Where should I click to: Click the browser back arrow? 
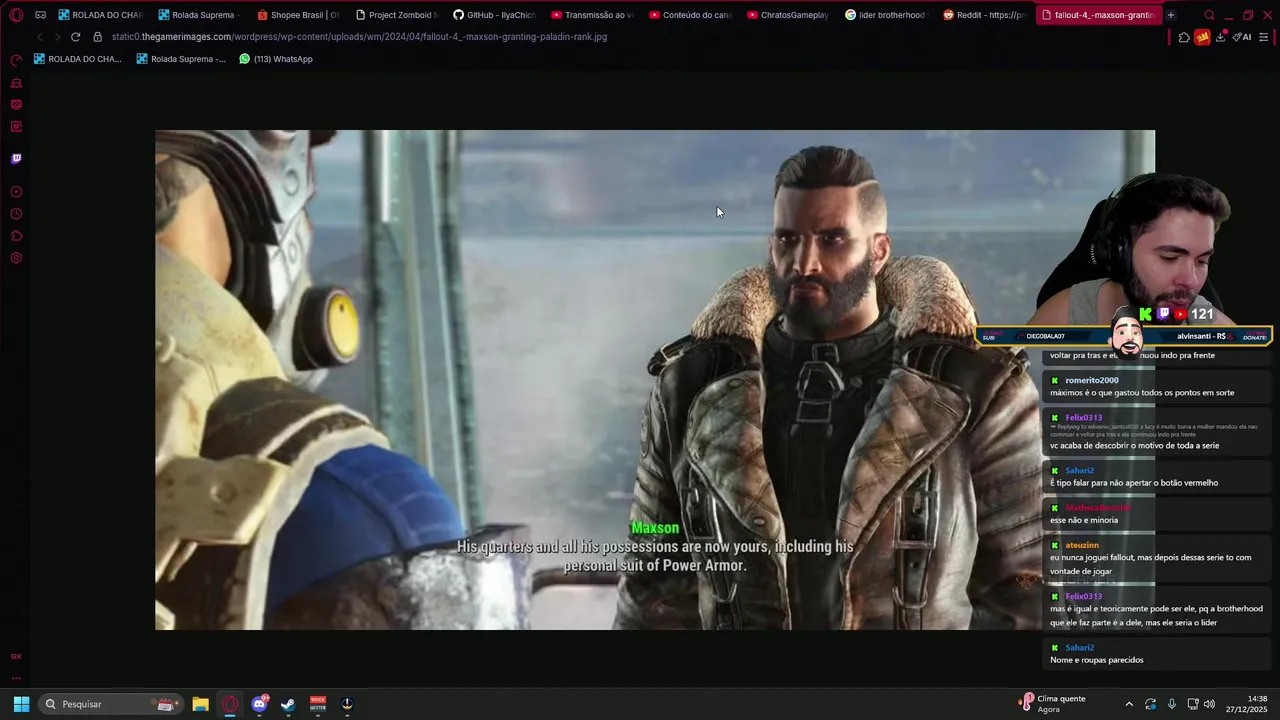(x=40, y=37)
